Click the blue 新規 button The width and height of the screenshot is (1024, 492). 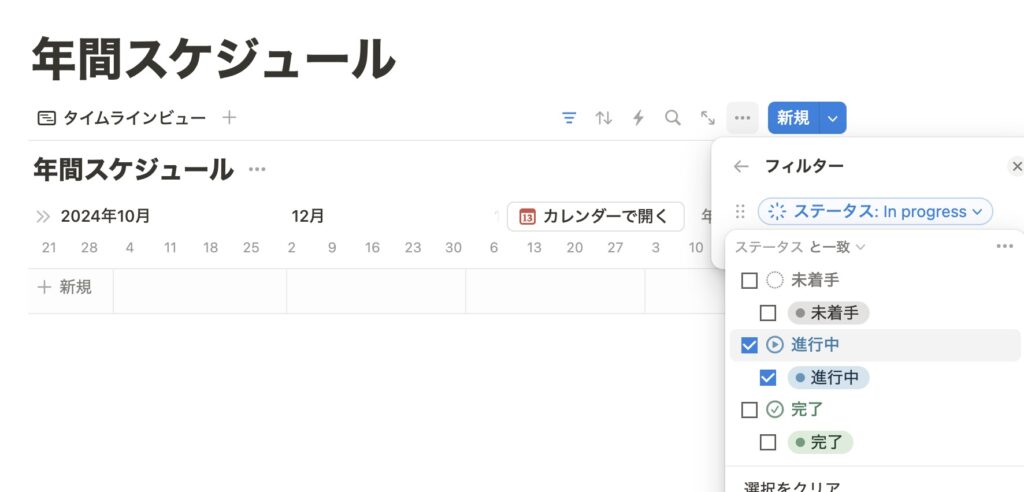tap(793, 118)
